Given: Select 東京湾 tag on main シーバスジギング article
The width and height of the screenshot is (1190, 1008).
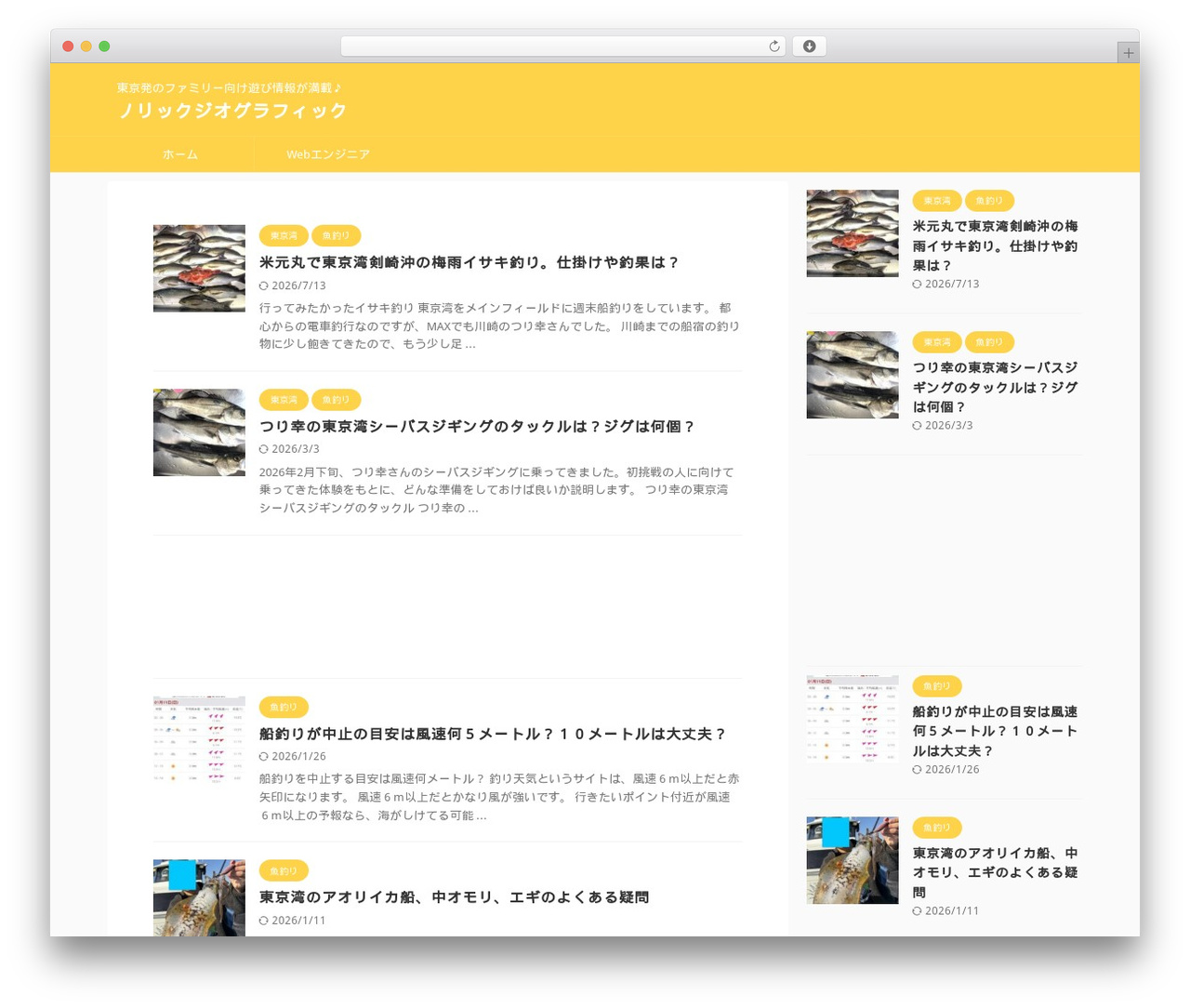Looking at the screenshot, I should 284,400.
